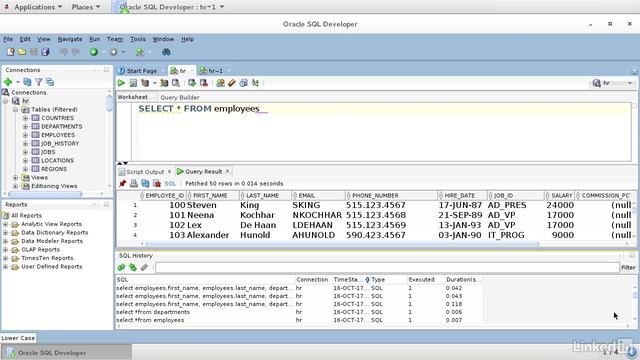
Task: Click the green Back navigation icon
Action: [94, 52]
